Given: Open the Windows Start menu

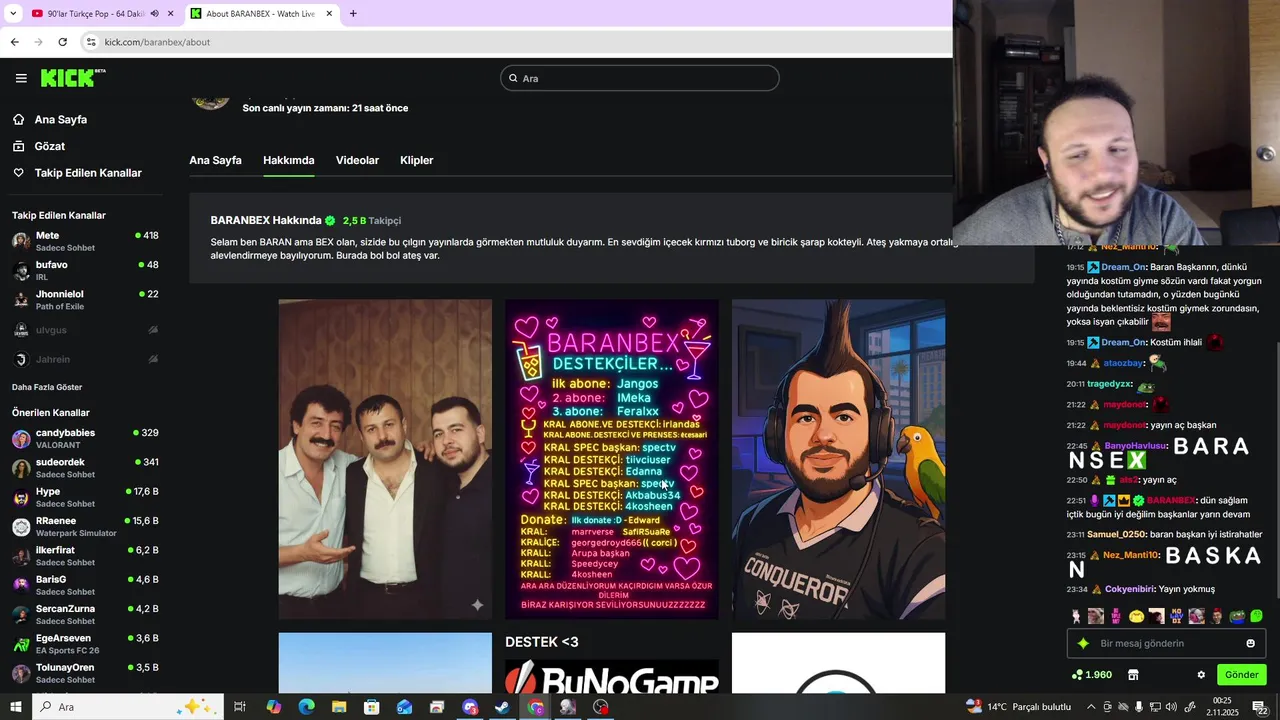Looking at the screenshot, I should point(16,707).
